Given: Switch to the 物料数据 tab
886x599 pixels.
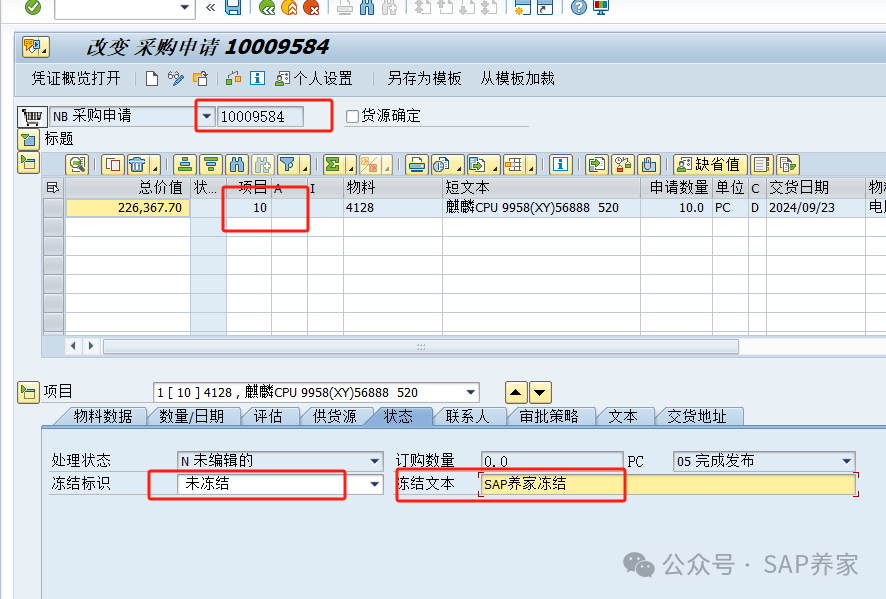Looking at the screenshot, I should [102, 416].
